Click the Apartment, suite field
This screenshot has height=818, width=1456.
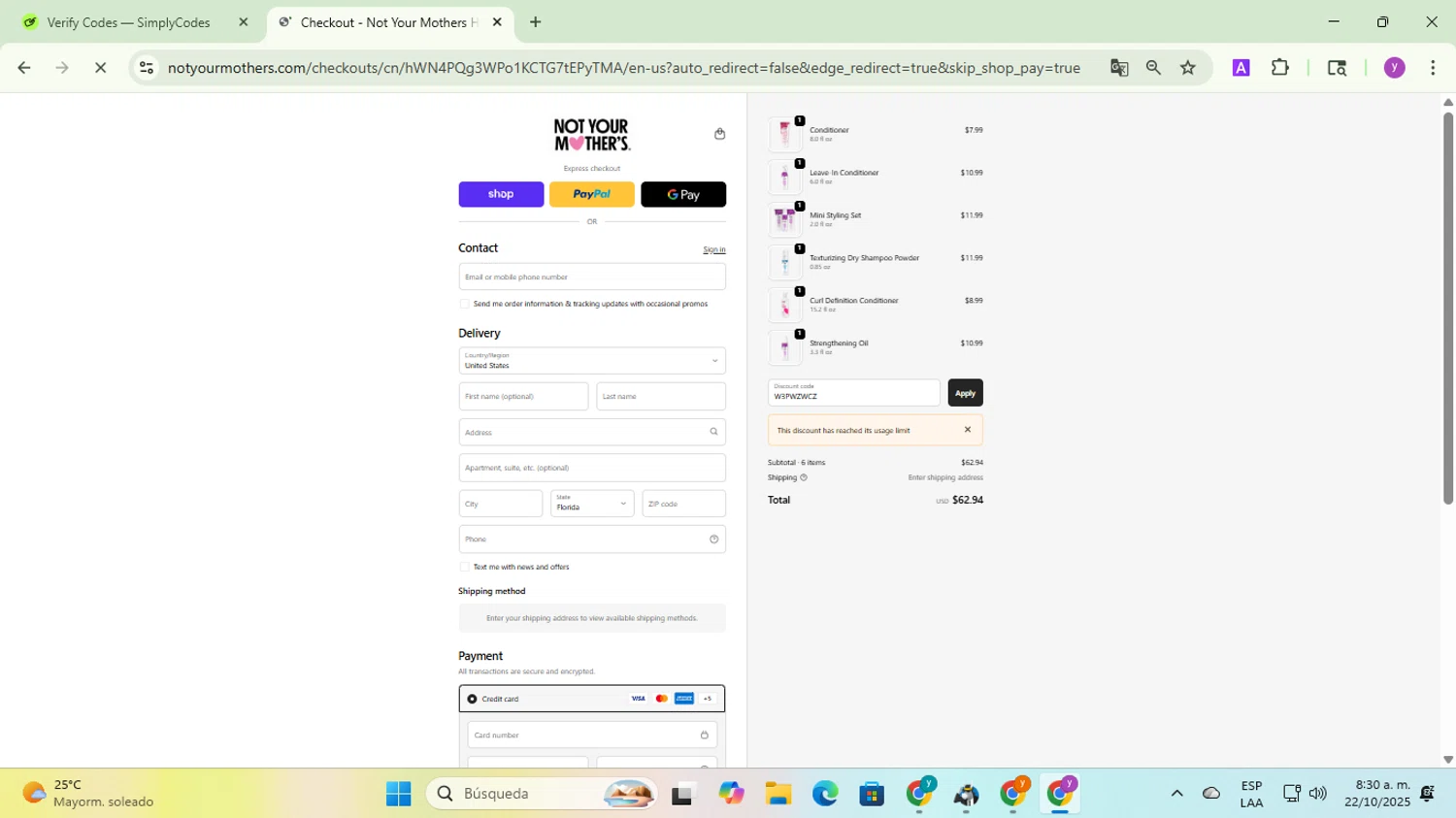[x=592, y=468]
